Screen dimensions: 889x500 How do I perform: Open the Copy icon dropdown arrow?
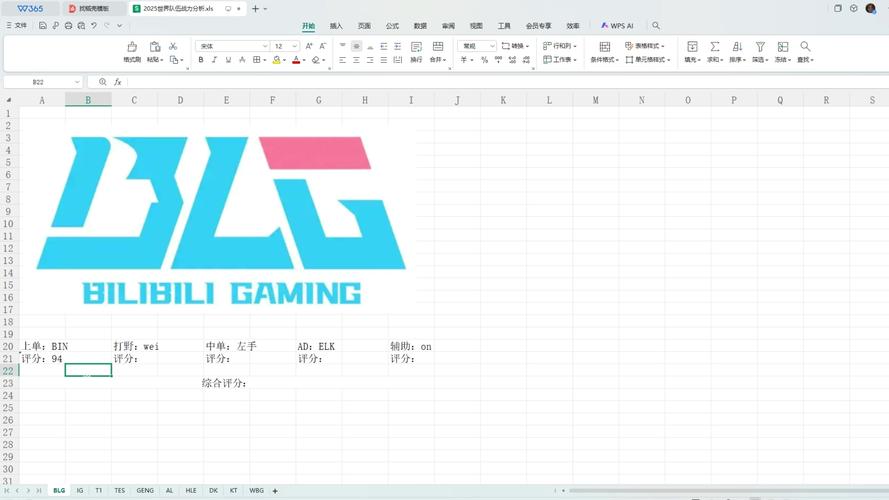pos(181,60)
